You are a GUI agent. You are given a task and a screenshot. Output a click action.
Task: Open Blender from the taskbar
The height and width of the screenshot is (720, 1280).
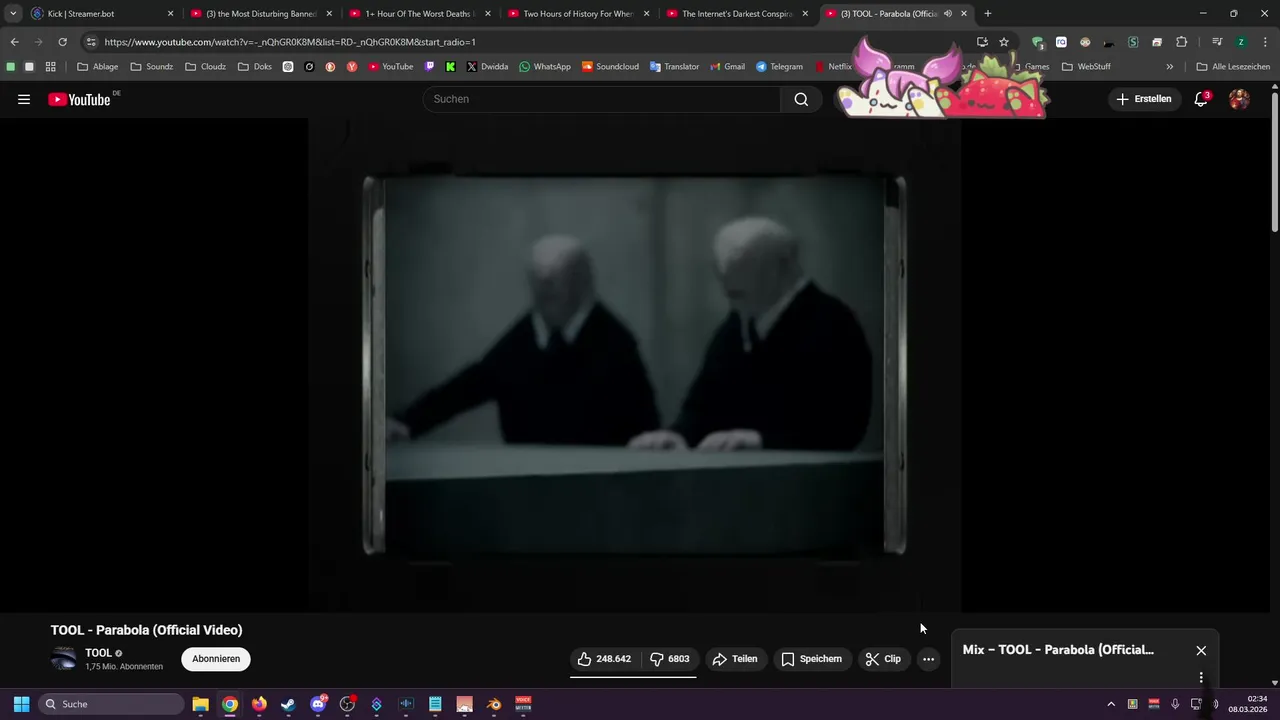[494, 704]
